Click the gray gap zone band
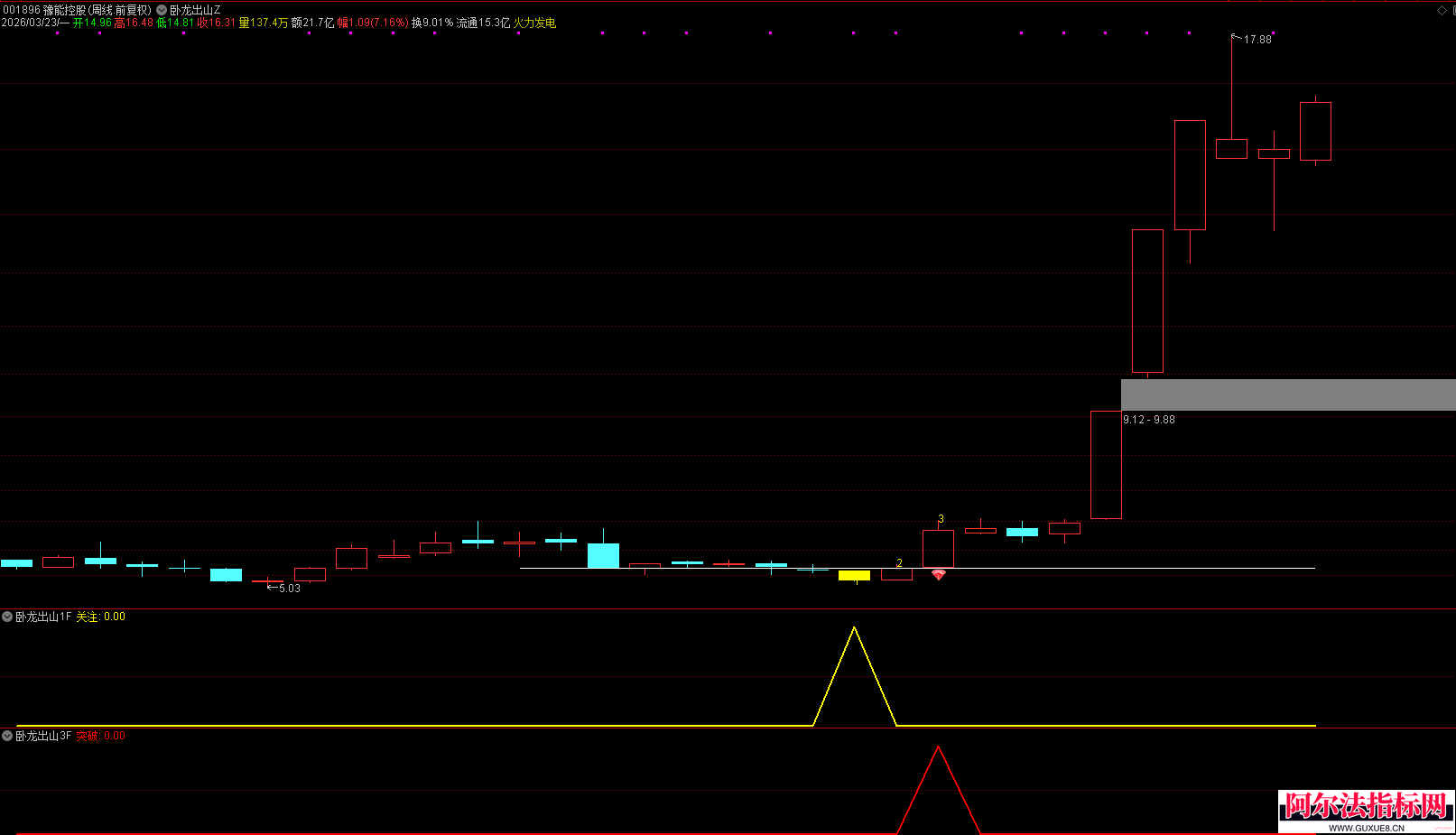 coord(1288,394)
